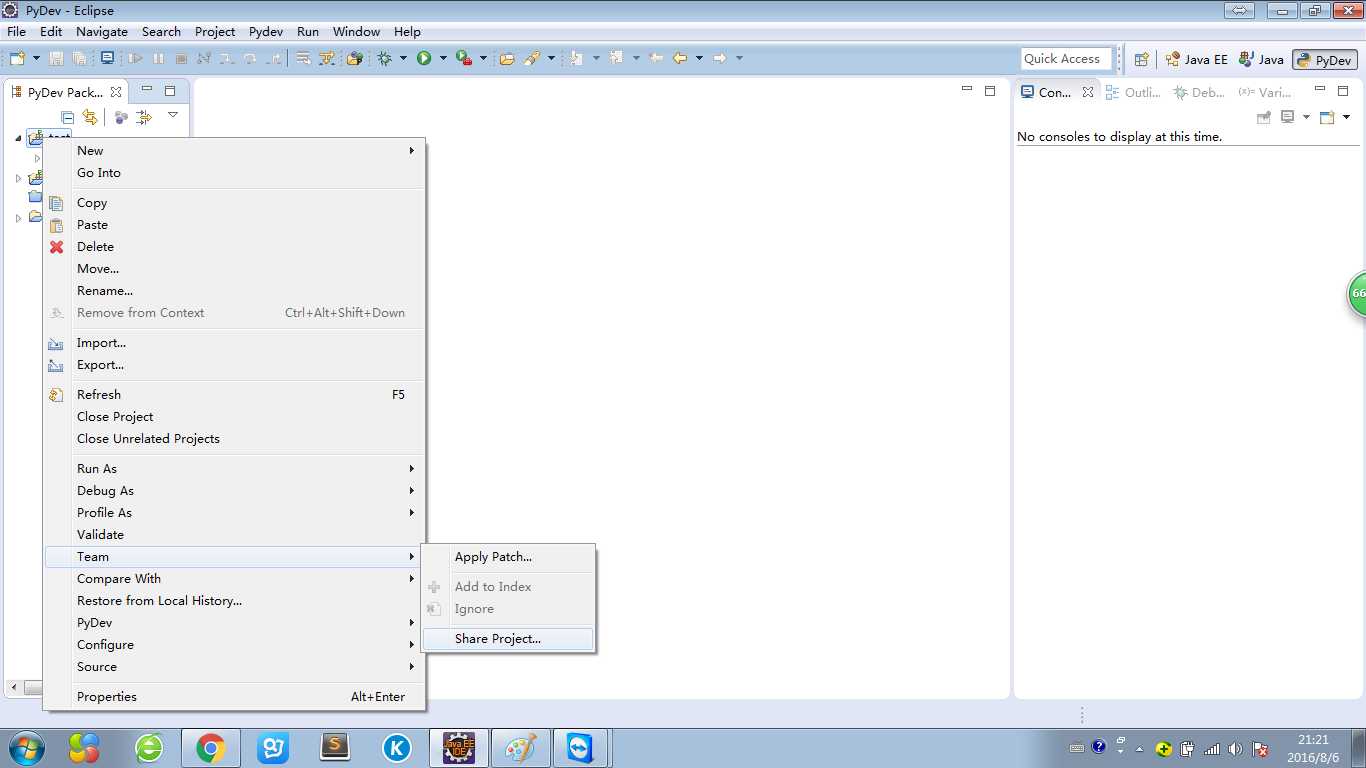This screenshot has height=768, width=1366.
Task: Open the Package Explorer view menu triangle
Action: click(x=172, y=115)
